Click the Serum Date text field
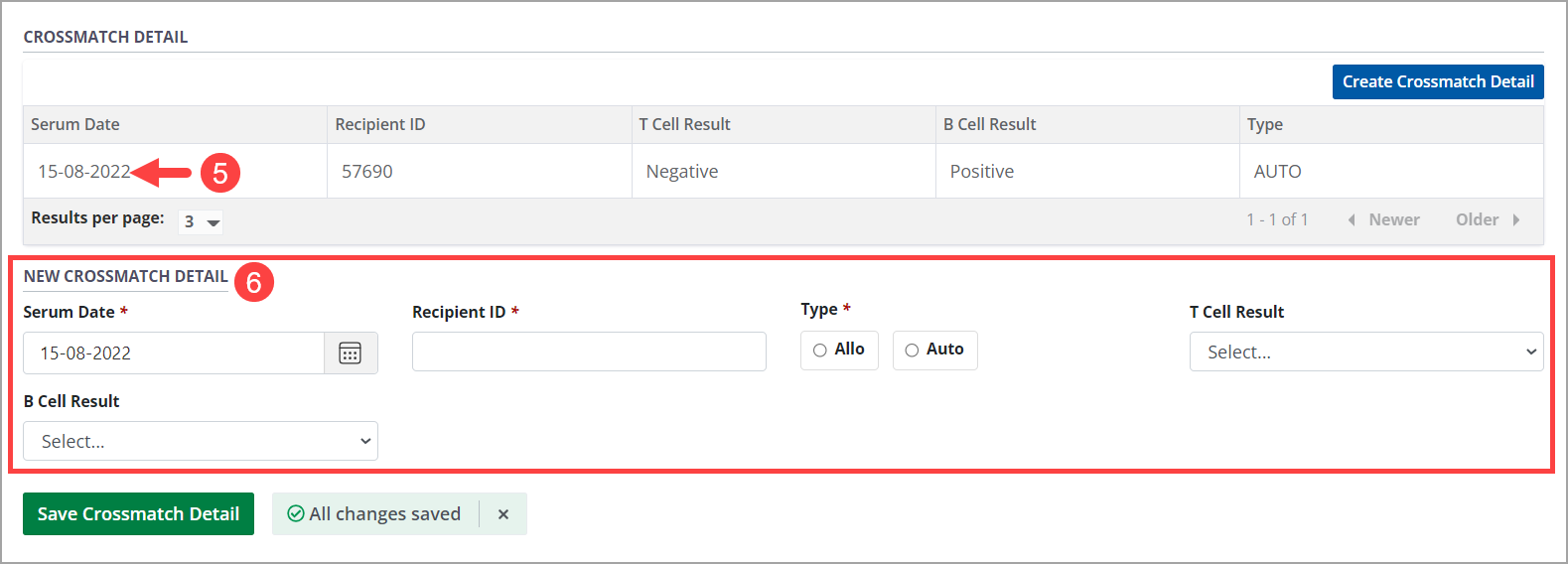 tap(174, 353)
